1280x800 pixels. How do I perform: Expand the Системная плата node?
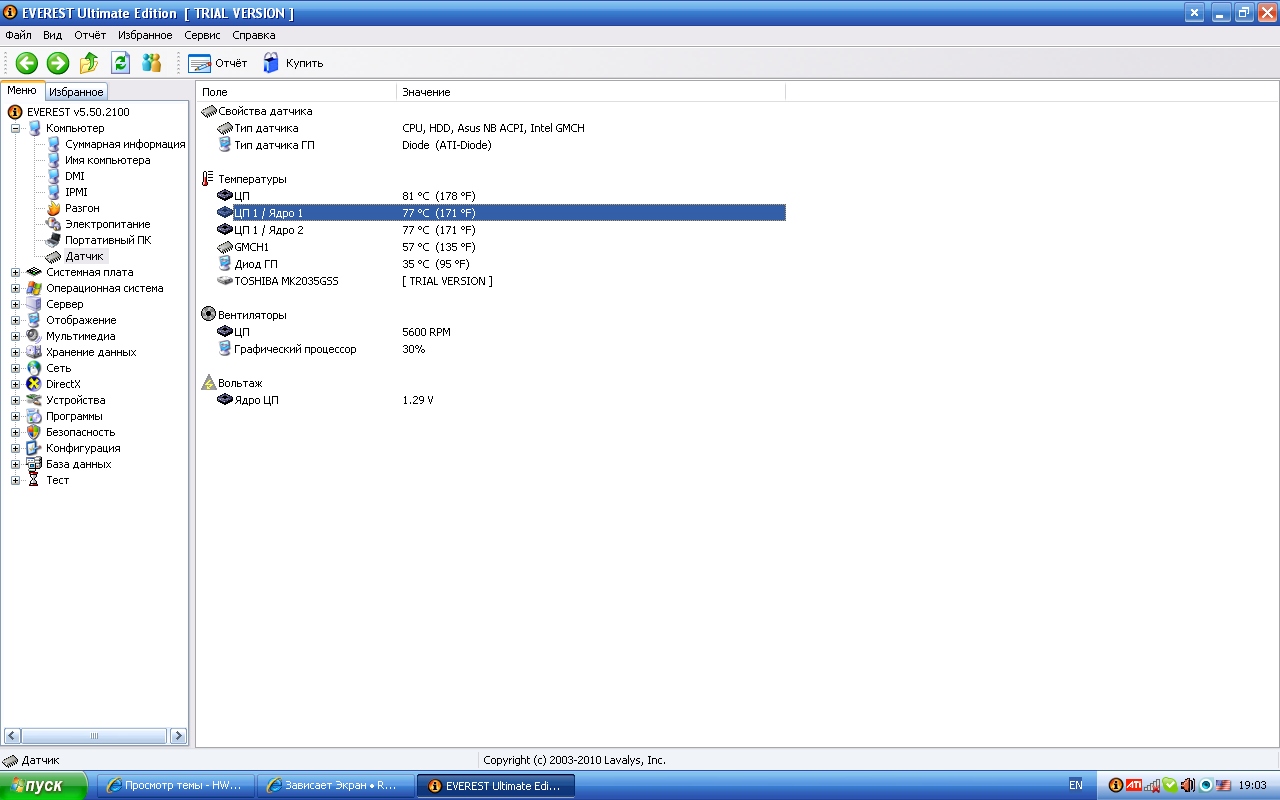point(16,272)
